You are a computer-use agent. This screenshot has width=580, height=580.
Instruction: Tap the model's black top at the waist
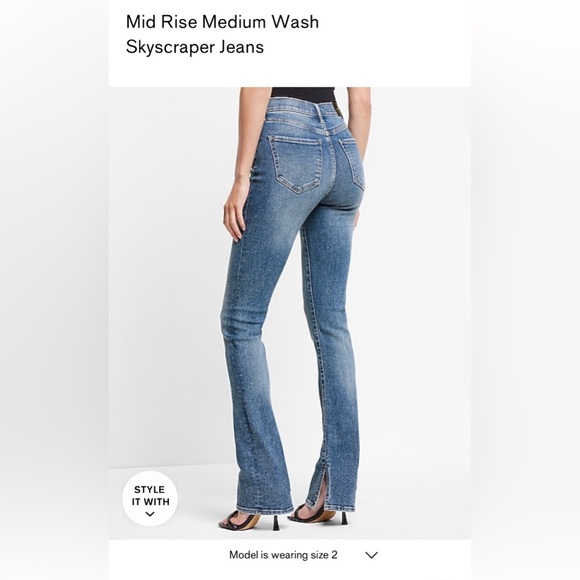303,92
